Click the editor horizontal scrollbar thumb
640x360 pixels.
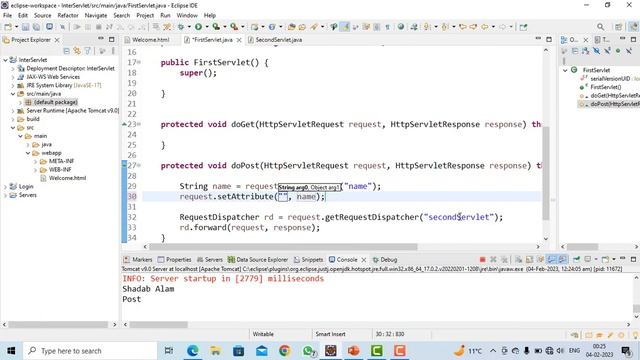(283, 247)
